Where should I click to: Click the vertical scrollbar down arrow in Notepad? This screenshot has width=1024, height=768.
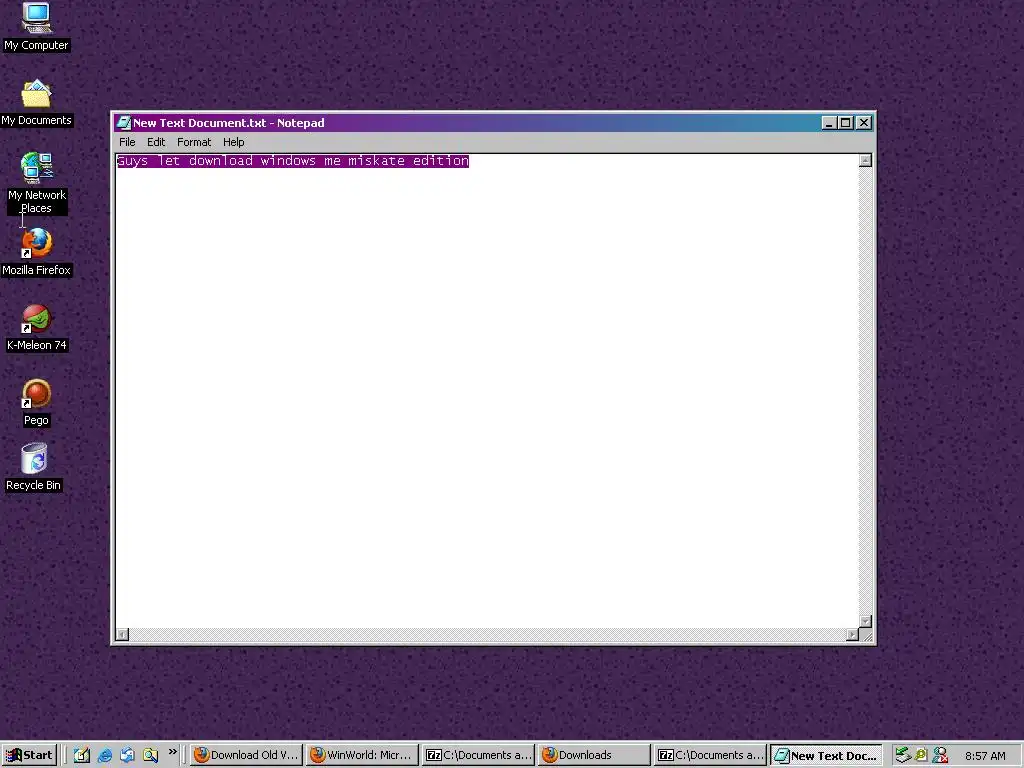pyautogui.click(x=865, y=621)
